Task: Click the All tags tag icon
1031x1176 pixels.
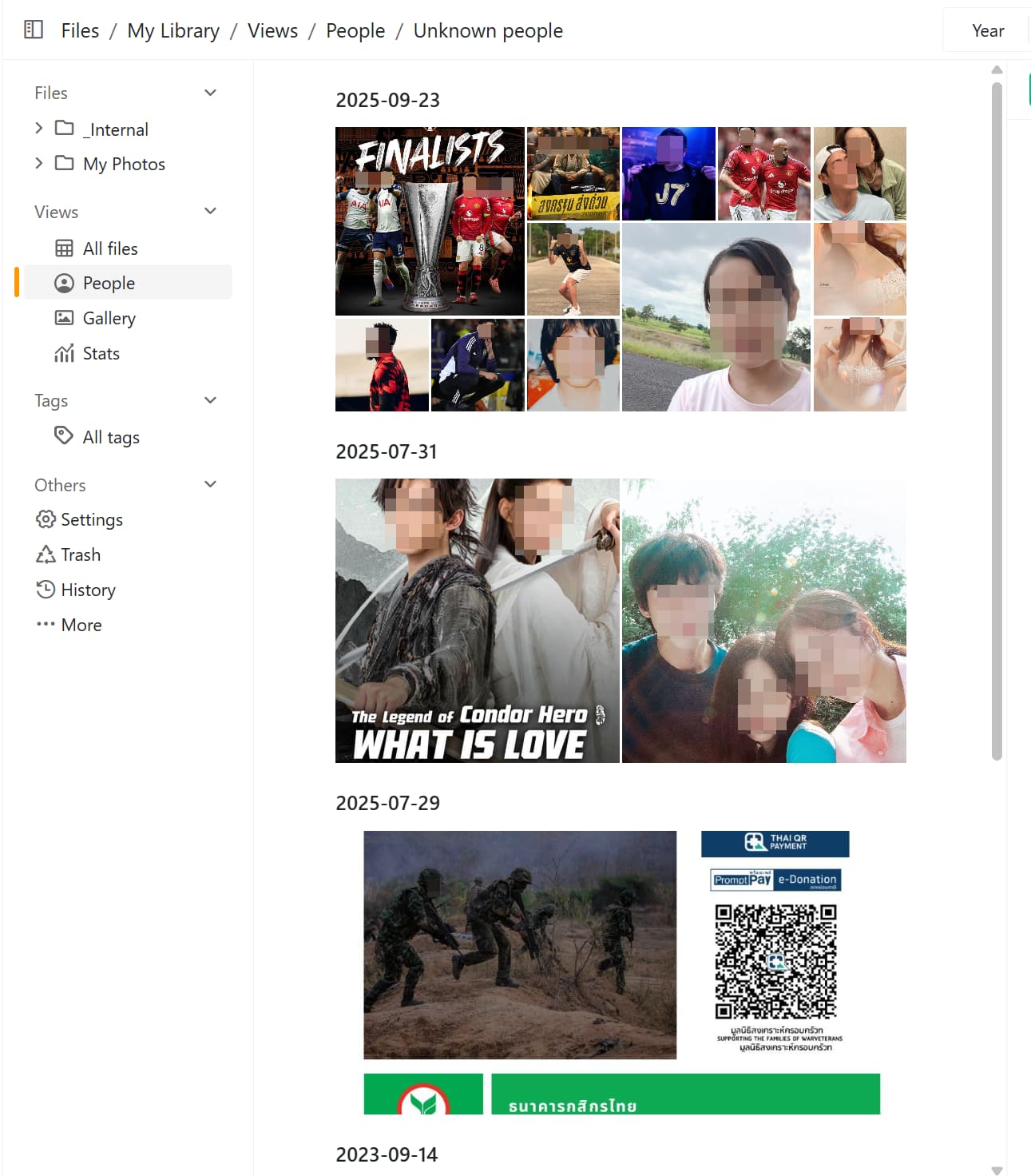Action: coord(64,435)
